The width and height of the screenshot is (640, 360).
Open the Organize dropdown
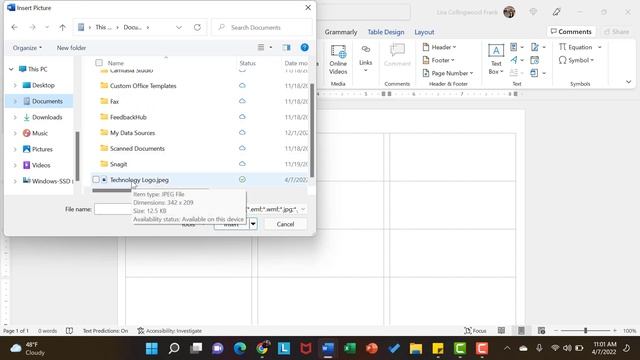point(27,48)
